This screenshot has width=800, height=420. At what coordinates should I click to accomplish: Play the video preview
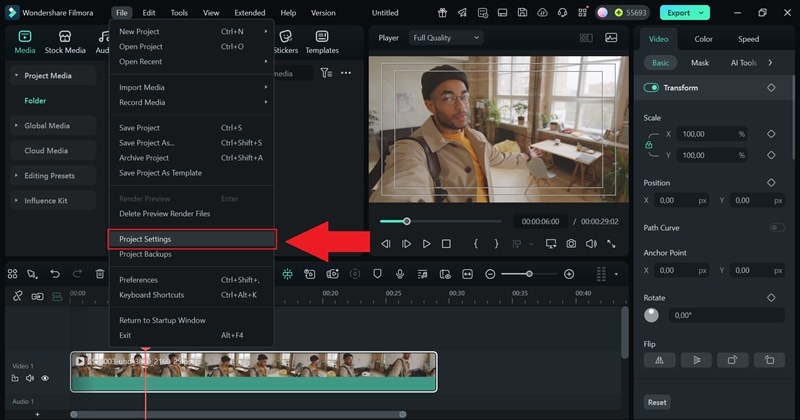tap(427, 244)
